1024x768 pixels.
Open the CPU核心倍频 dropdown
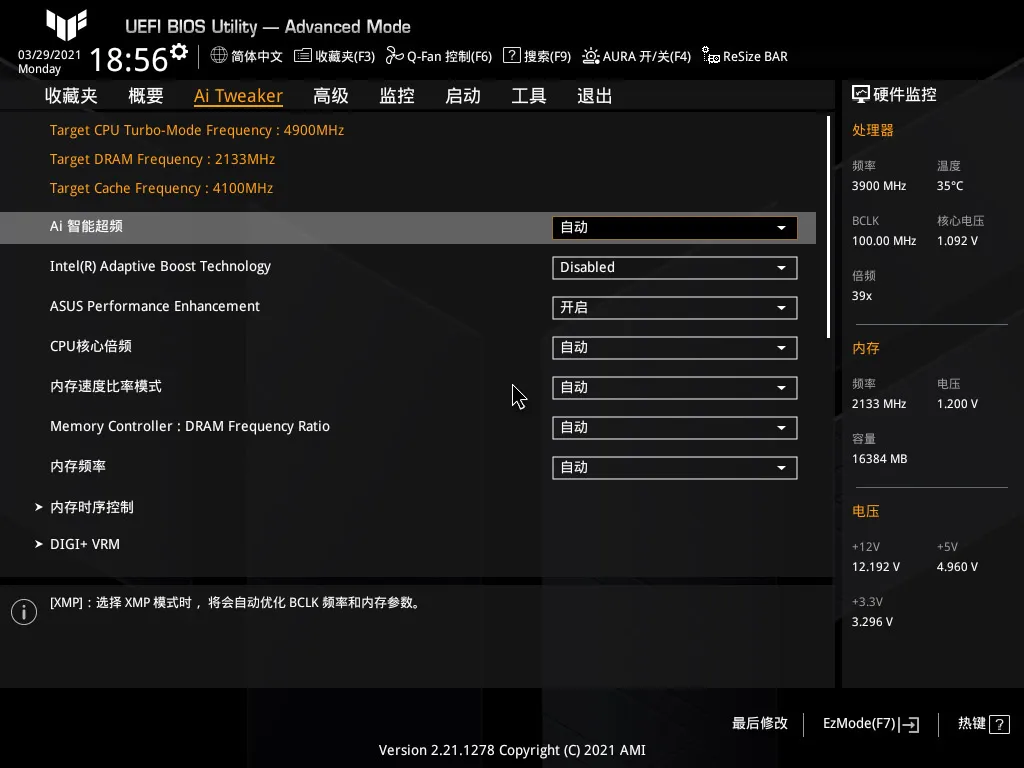[675, 347]
